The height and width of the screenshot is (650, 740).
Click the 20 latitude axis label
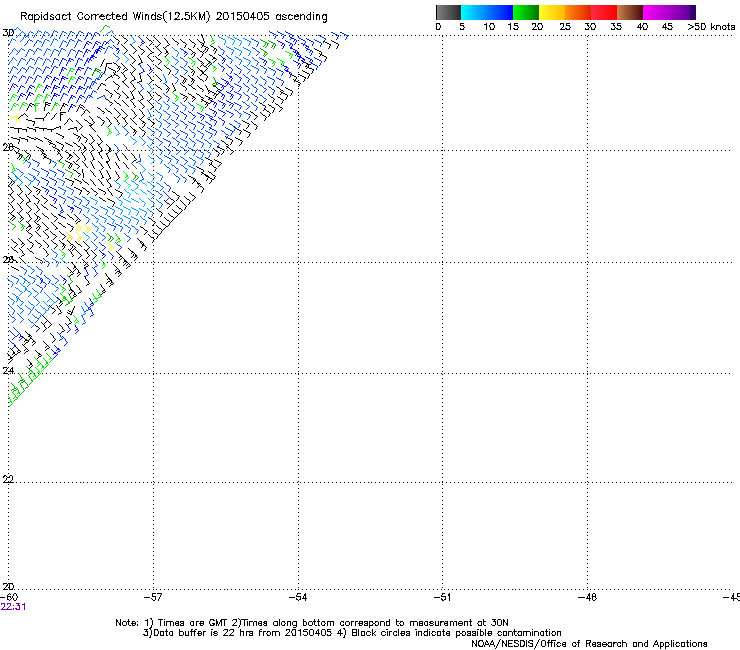coord(8,586)
